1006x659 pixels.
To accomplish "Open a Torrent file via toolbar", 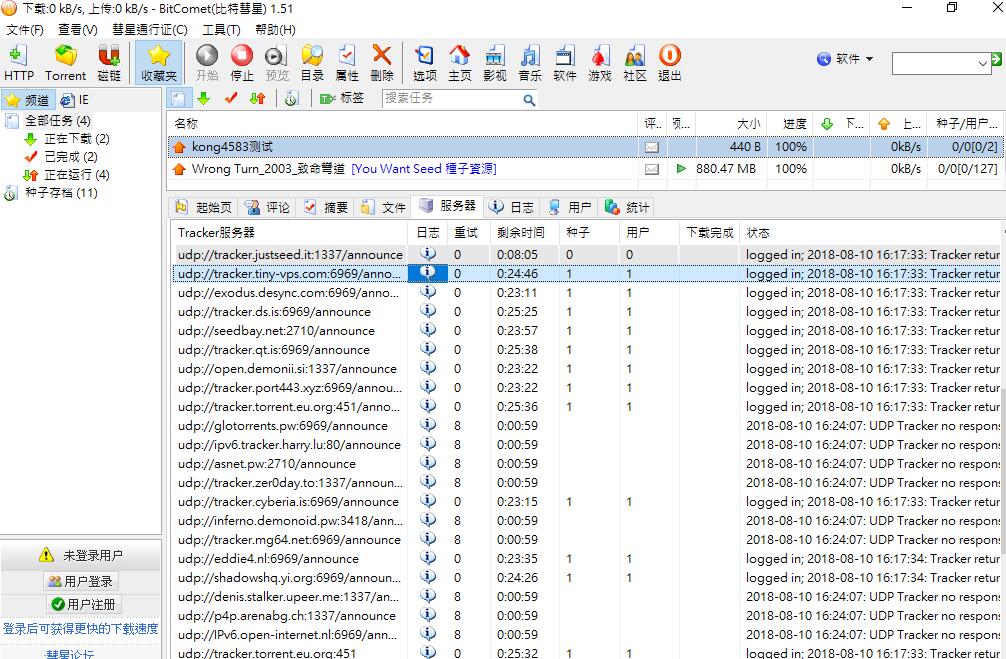I will pos(65,62).
